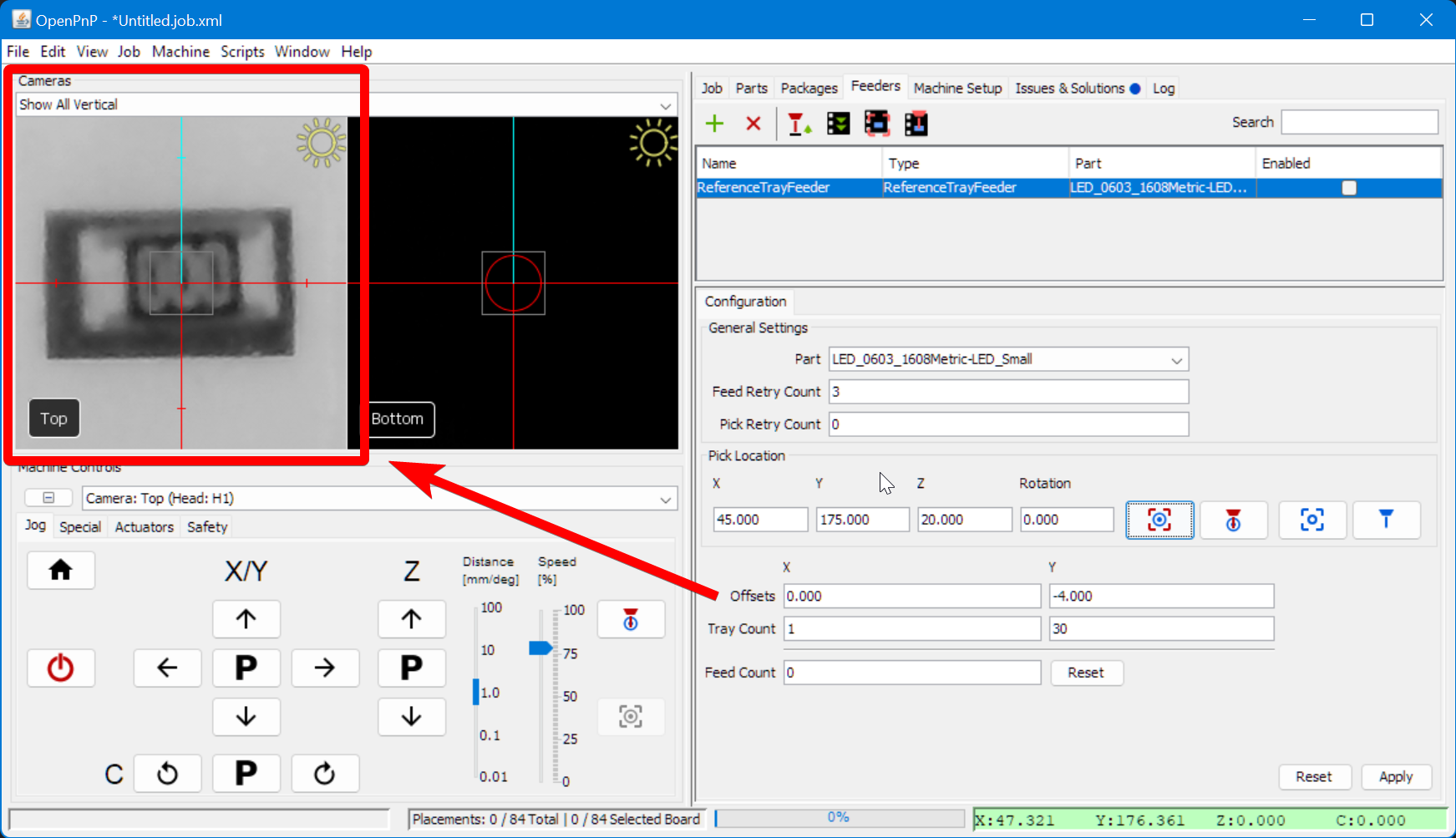The height and width of the screenshot is (838, 1456).
Task: Enable the ReferenceTrayFeeder checkbox
Action: [1348, 188]
